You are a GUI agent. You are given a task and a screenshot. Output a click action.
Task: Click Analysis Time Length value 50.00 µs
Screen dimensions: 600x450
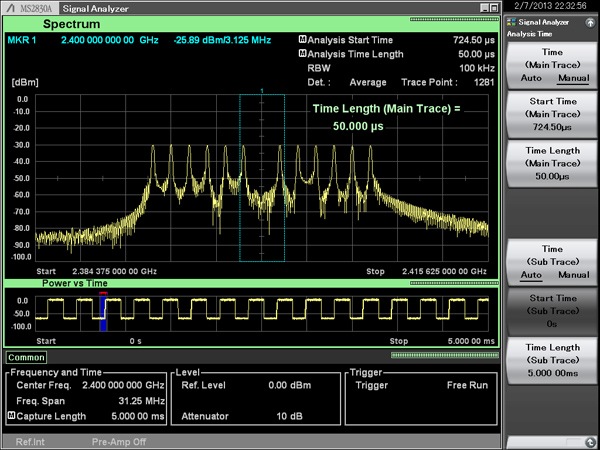click(476, 54)
